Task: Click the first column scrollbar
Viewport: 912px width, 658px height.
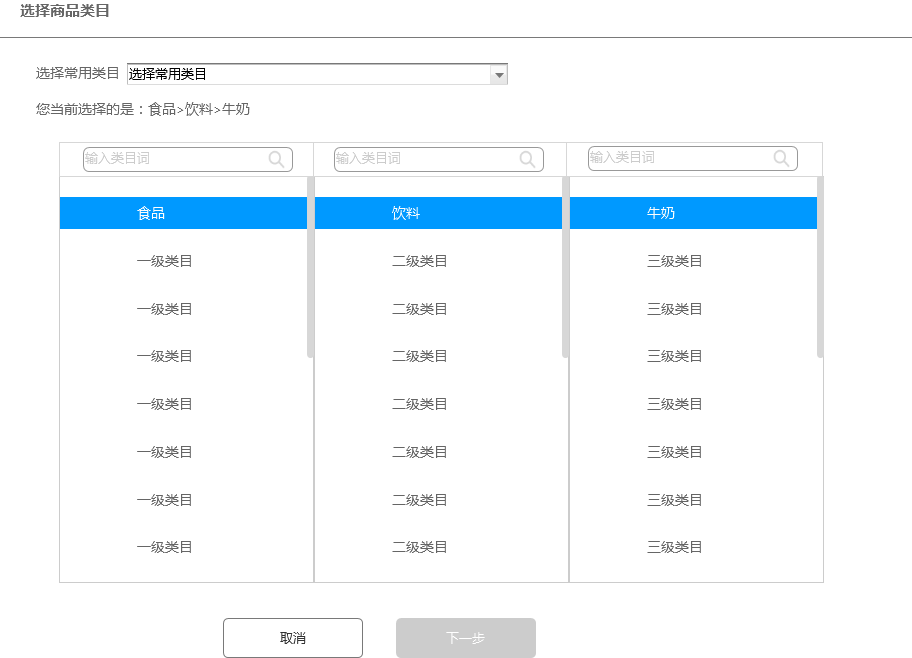Action: point(310,270)
